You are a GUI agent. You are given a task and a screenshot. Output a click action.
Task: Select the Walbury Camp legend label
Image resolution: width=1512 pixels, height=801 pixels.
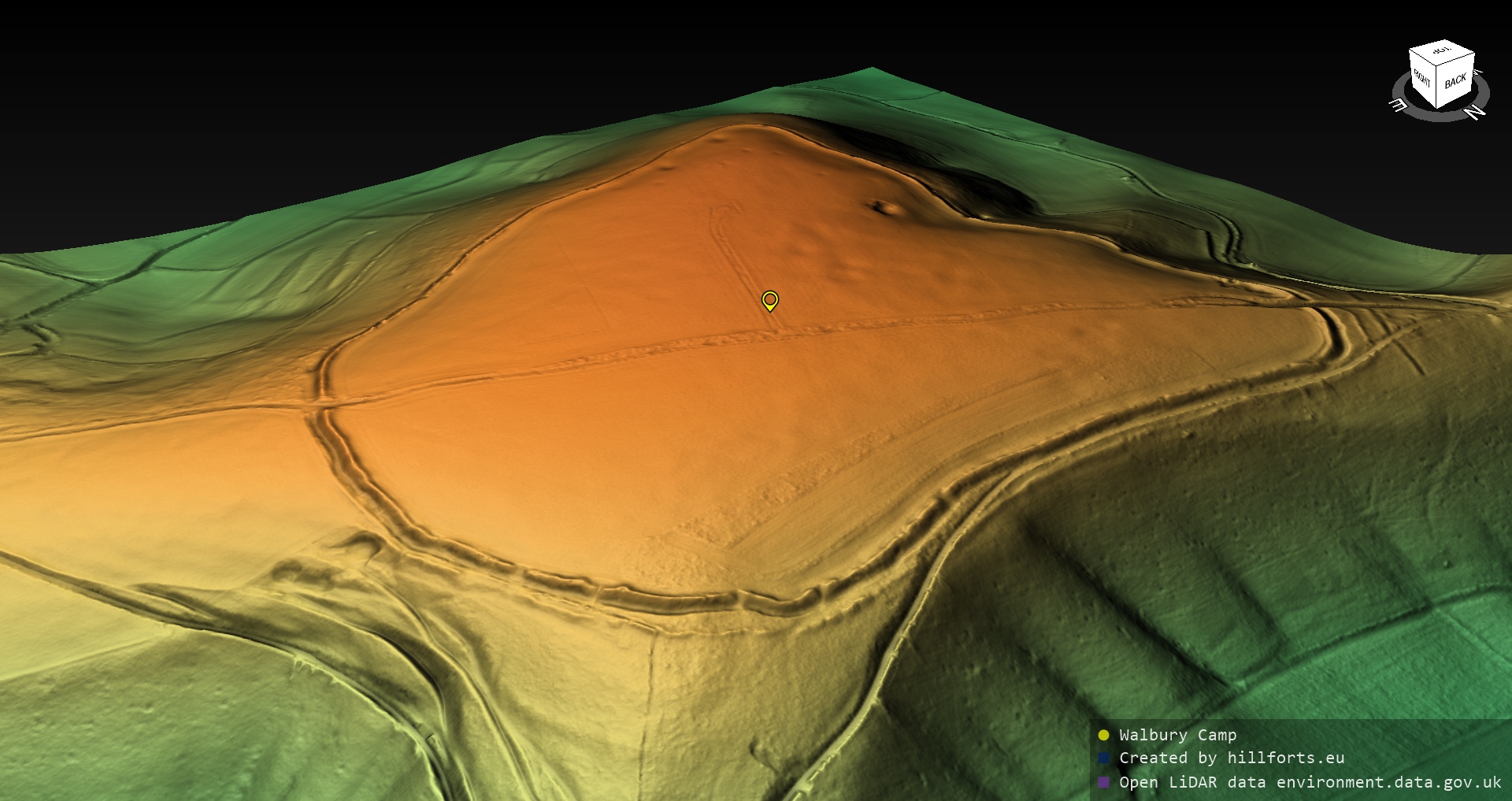1177,735
